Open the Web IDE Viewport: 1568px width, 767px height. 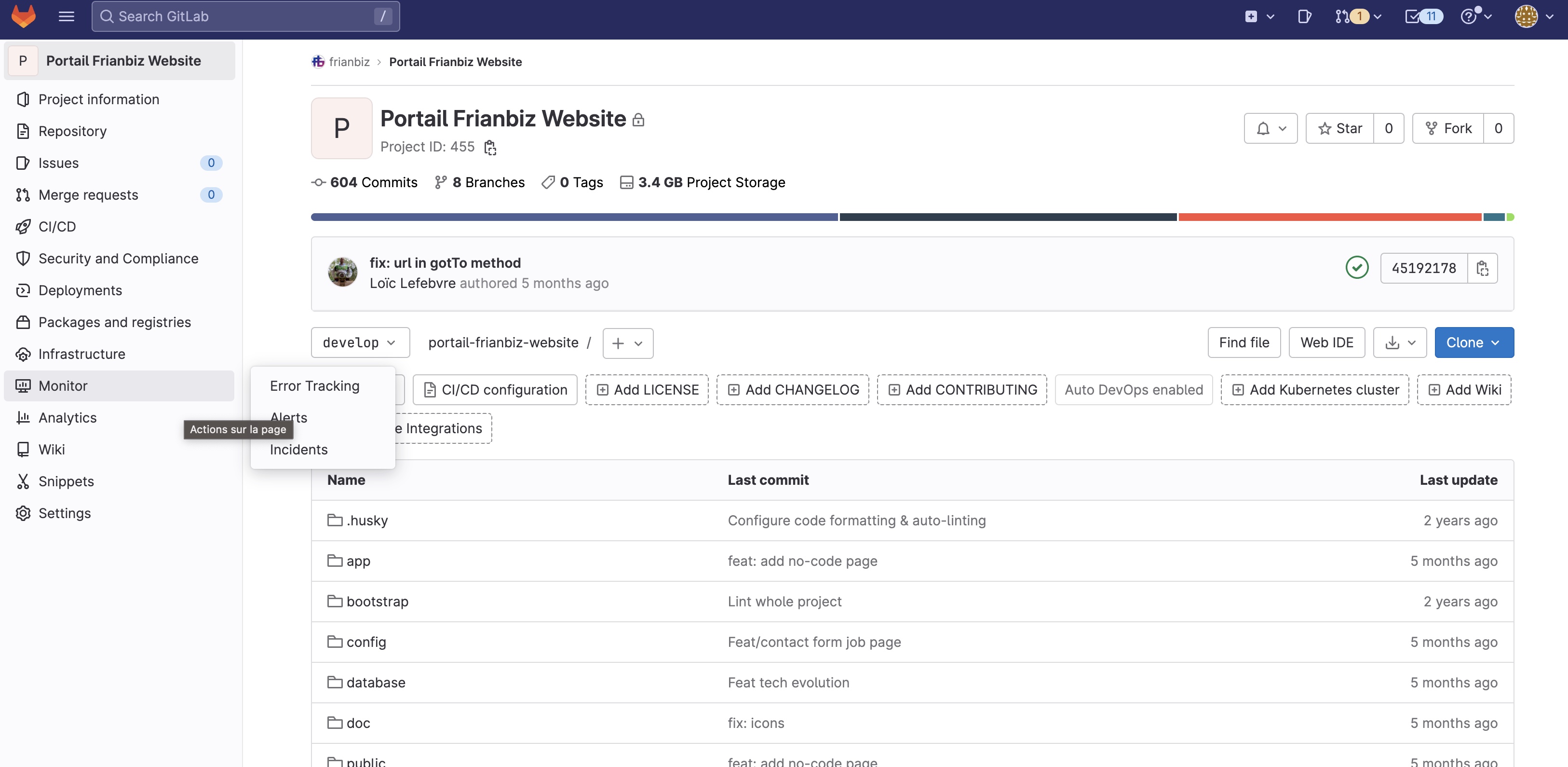[1327, 342]
